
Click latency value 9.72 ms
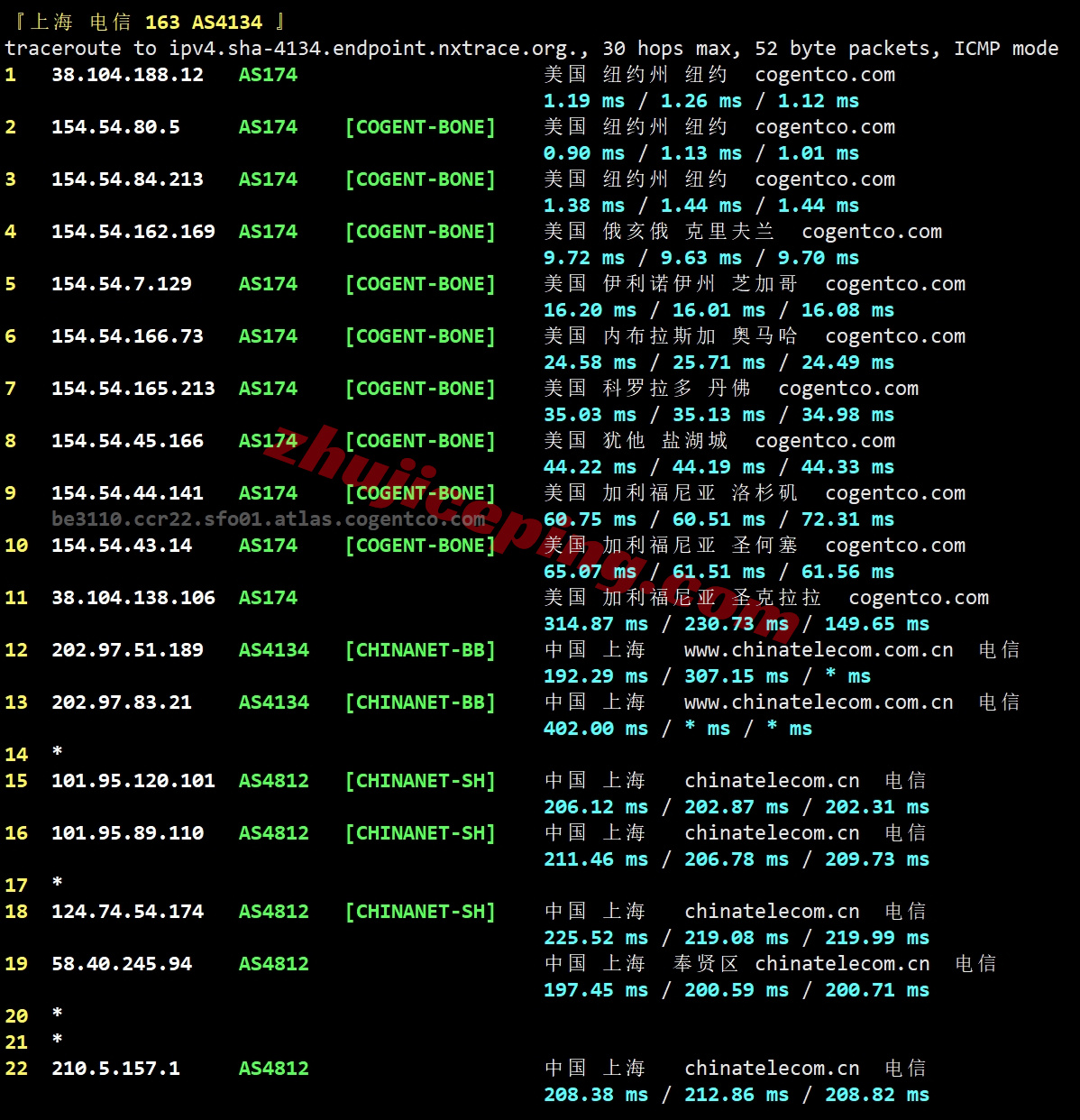tap(584, 258)
